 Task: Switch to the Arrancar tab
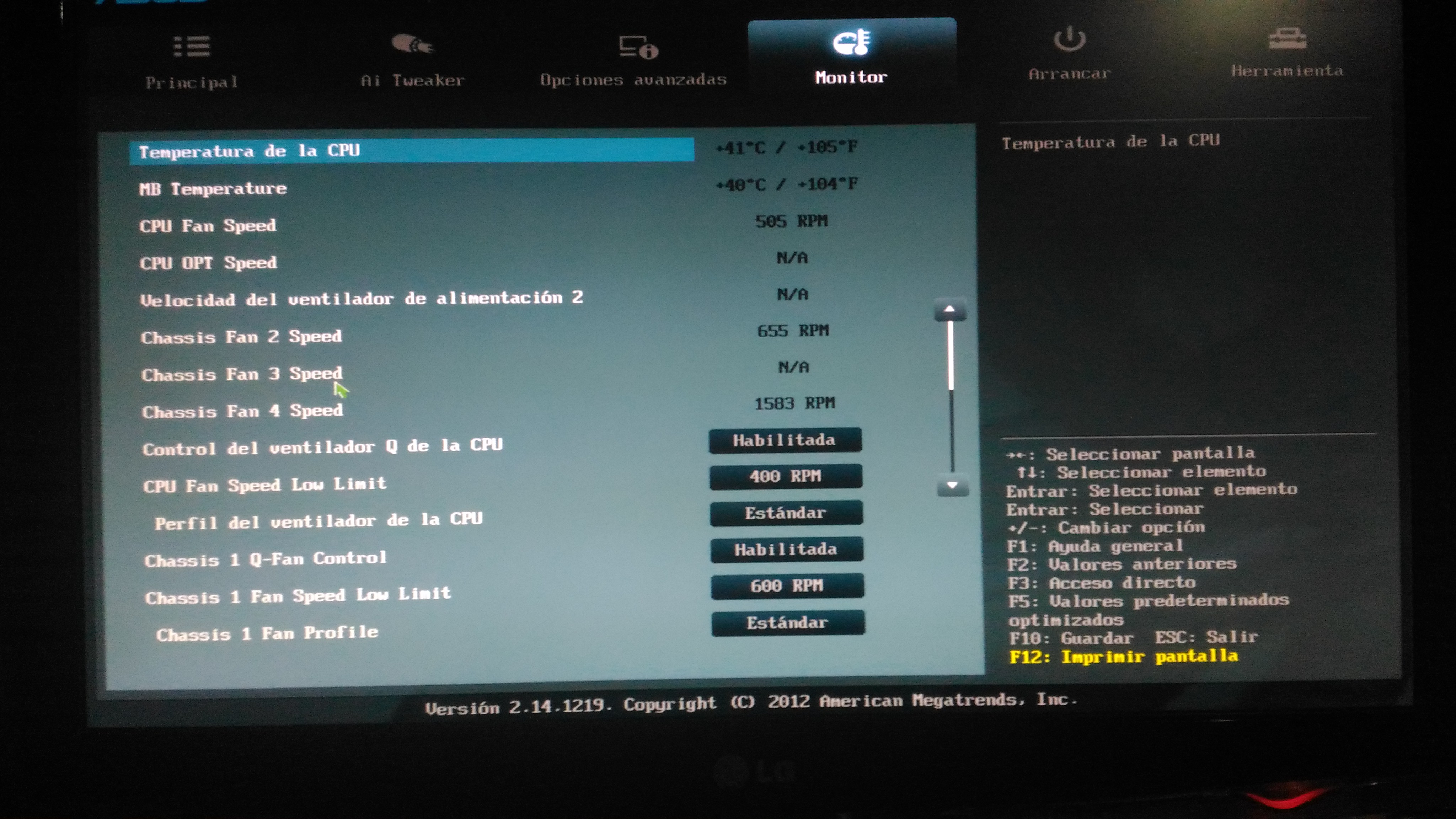[1069, 74]
